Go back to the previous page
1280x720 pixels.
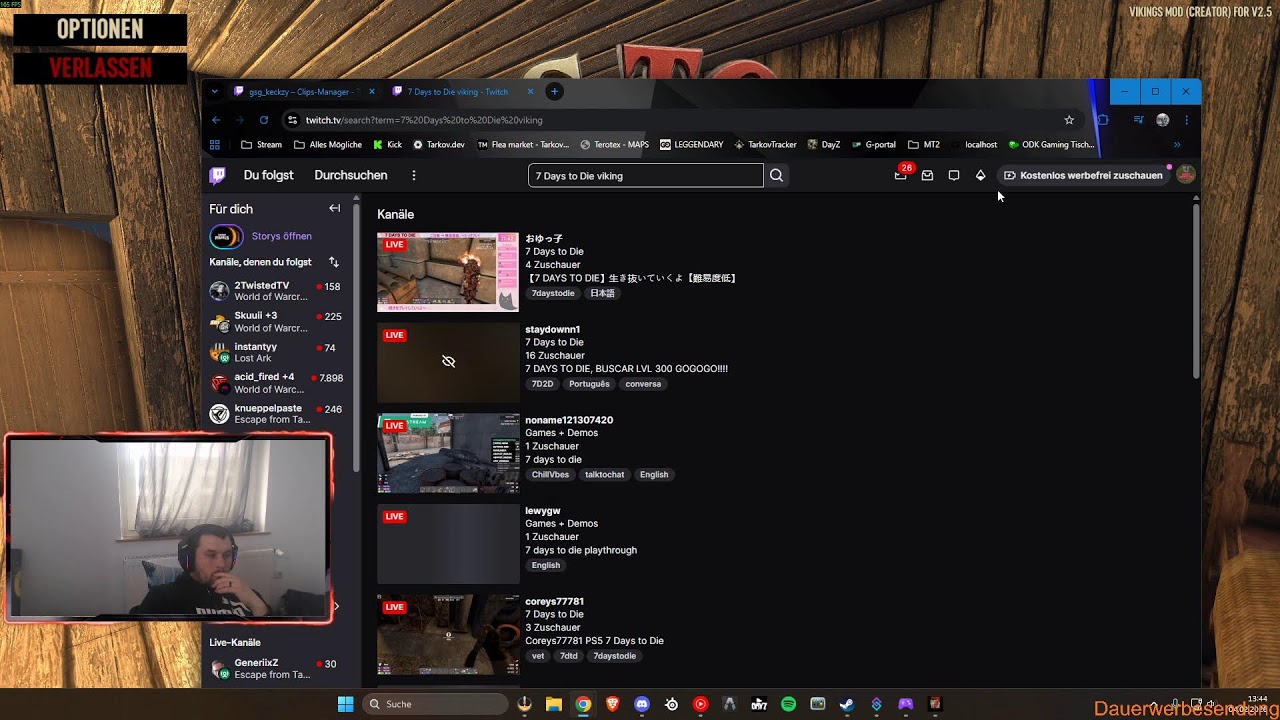[x=216, y=120]
